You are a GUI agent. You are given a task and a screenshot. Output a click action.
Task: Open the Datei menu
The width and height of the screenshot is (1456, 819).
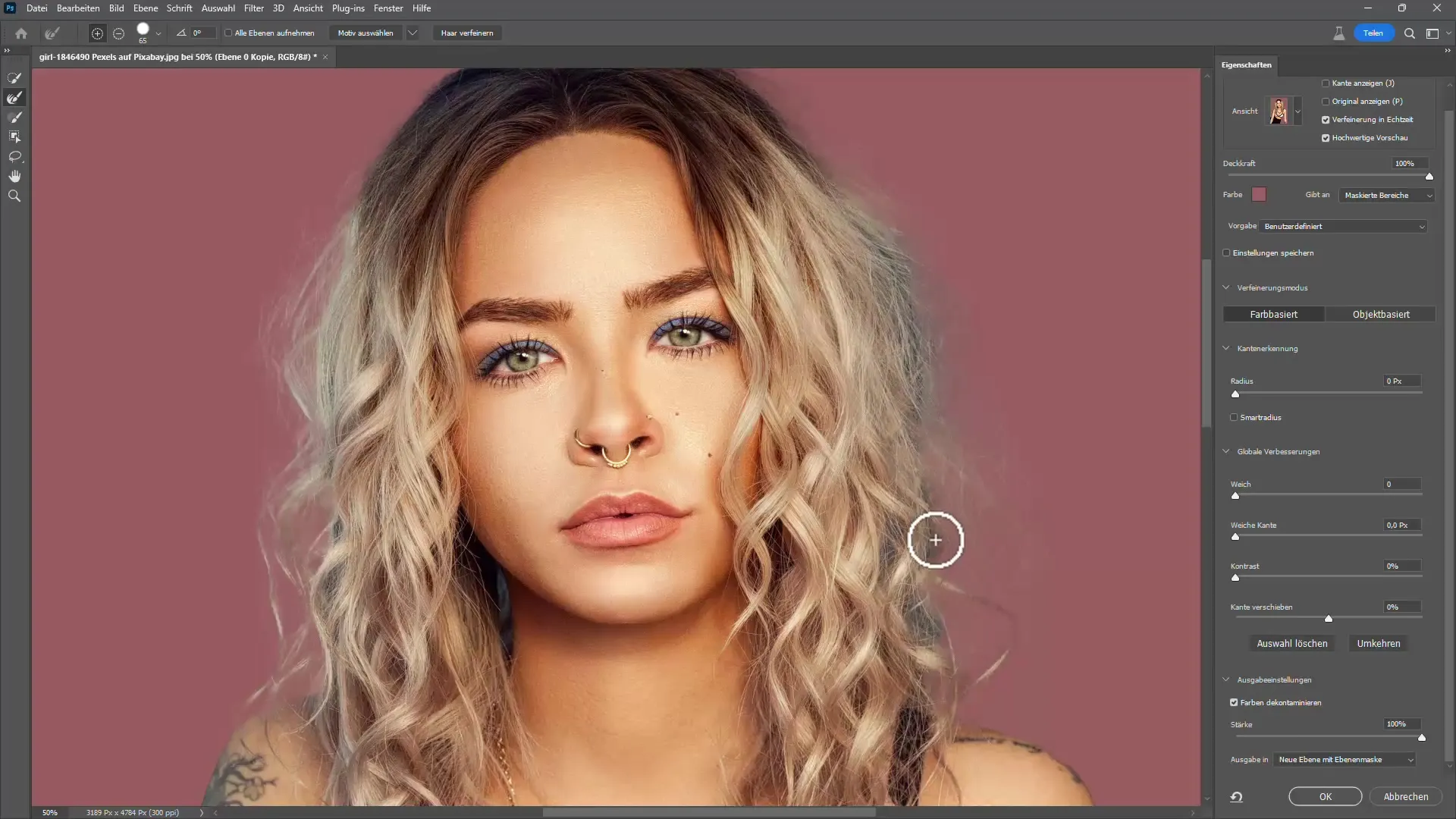point(36,8)
